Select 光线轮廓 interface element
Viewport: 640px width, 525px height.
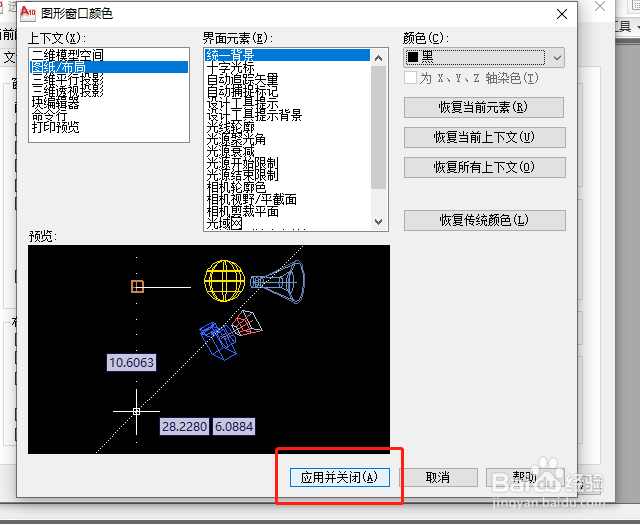[287, 127]
